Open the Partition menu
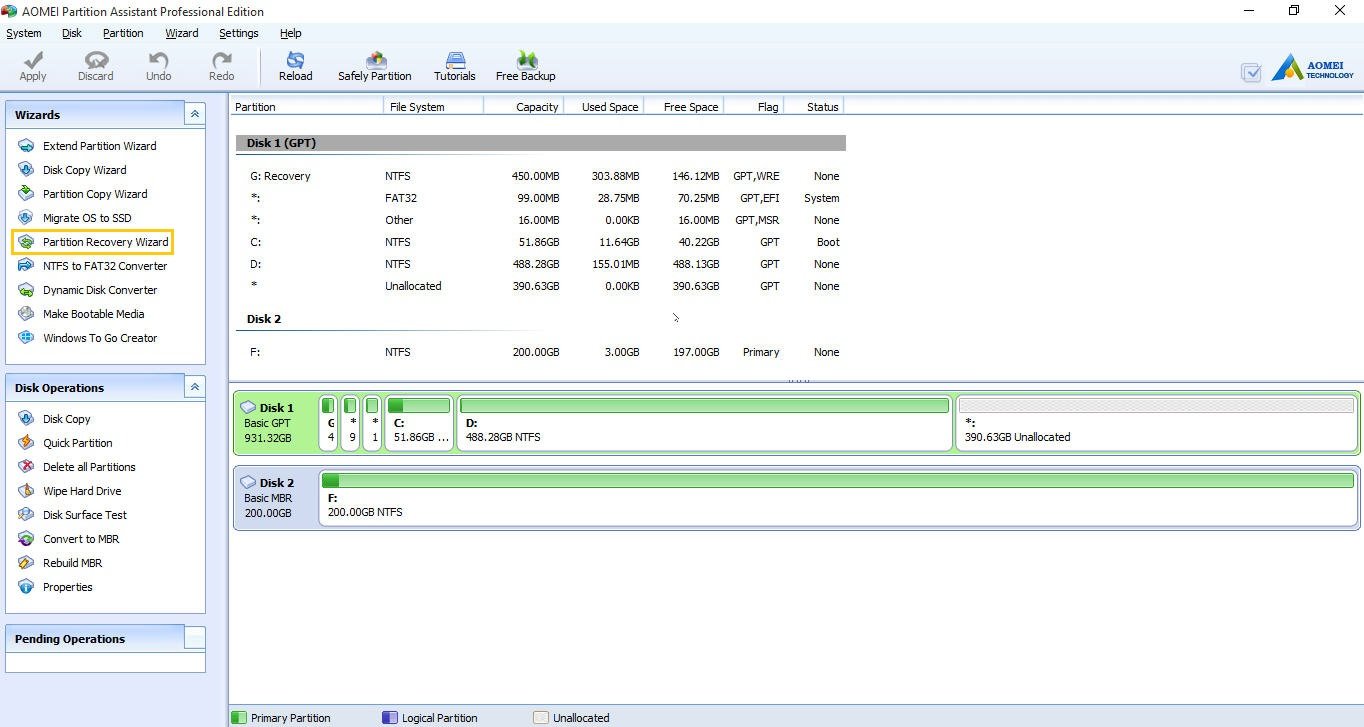The width and height of the screenshot is (1364, 727). (123, 33)
